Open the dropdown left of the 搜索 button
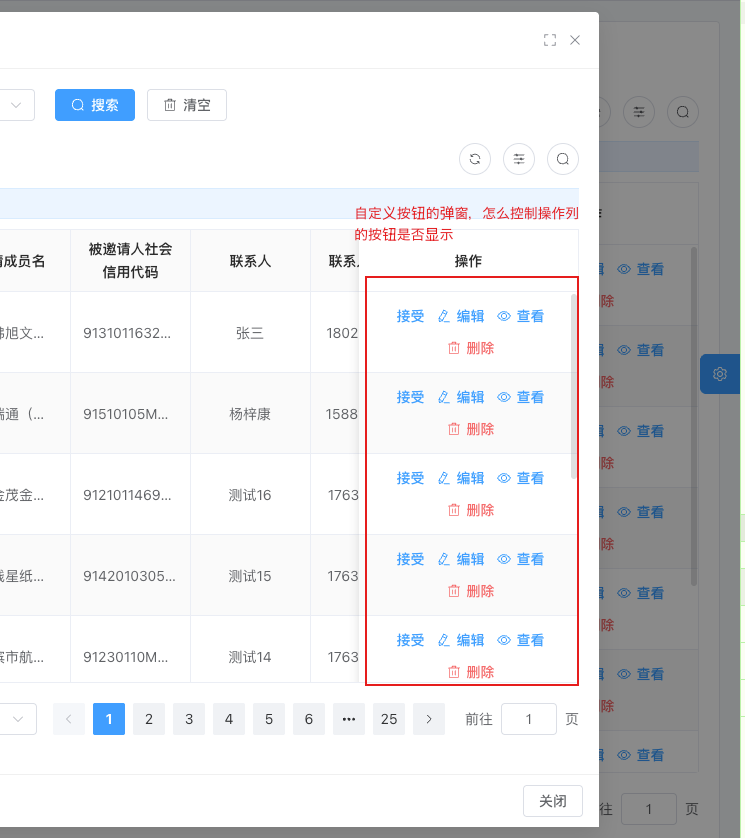Viewport: 745px width, 838px height. (x=17, y=105)
